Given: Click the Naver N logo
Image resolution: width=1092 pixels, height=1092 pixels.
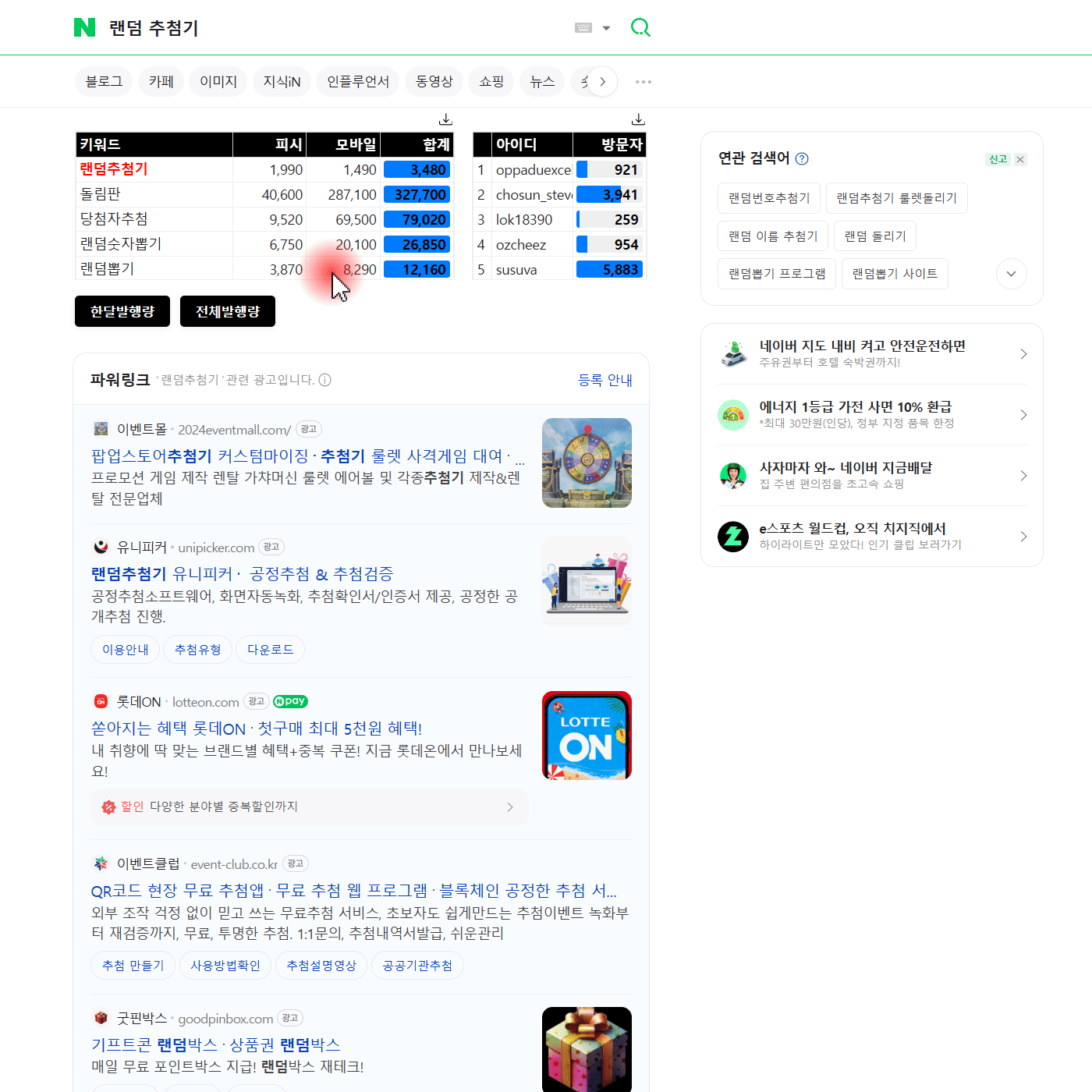Looking at the screenshot, I should pos(84,28).
